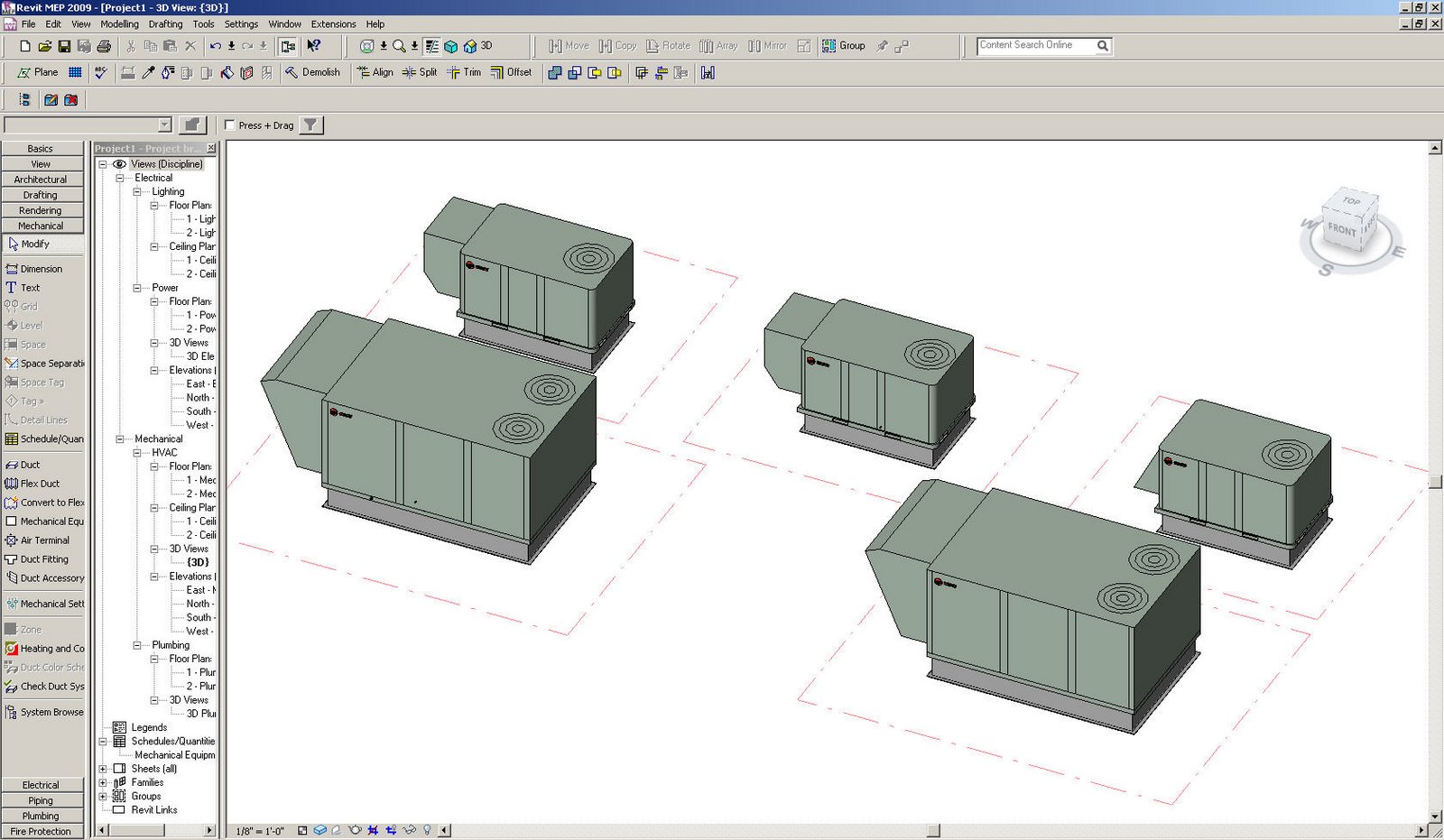Click the Content Search Online field

[1036, 45]
